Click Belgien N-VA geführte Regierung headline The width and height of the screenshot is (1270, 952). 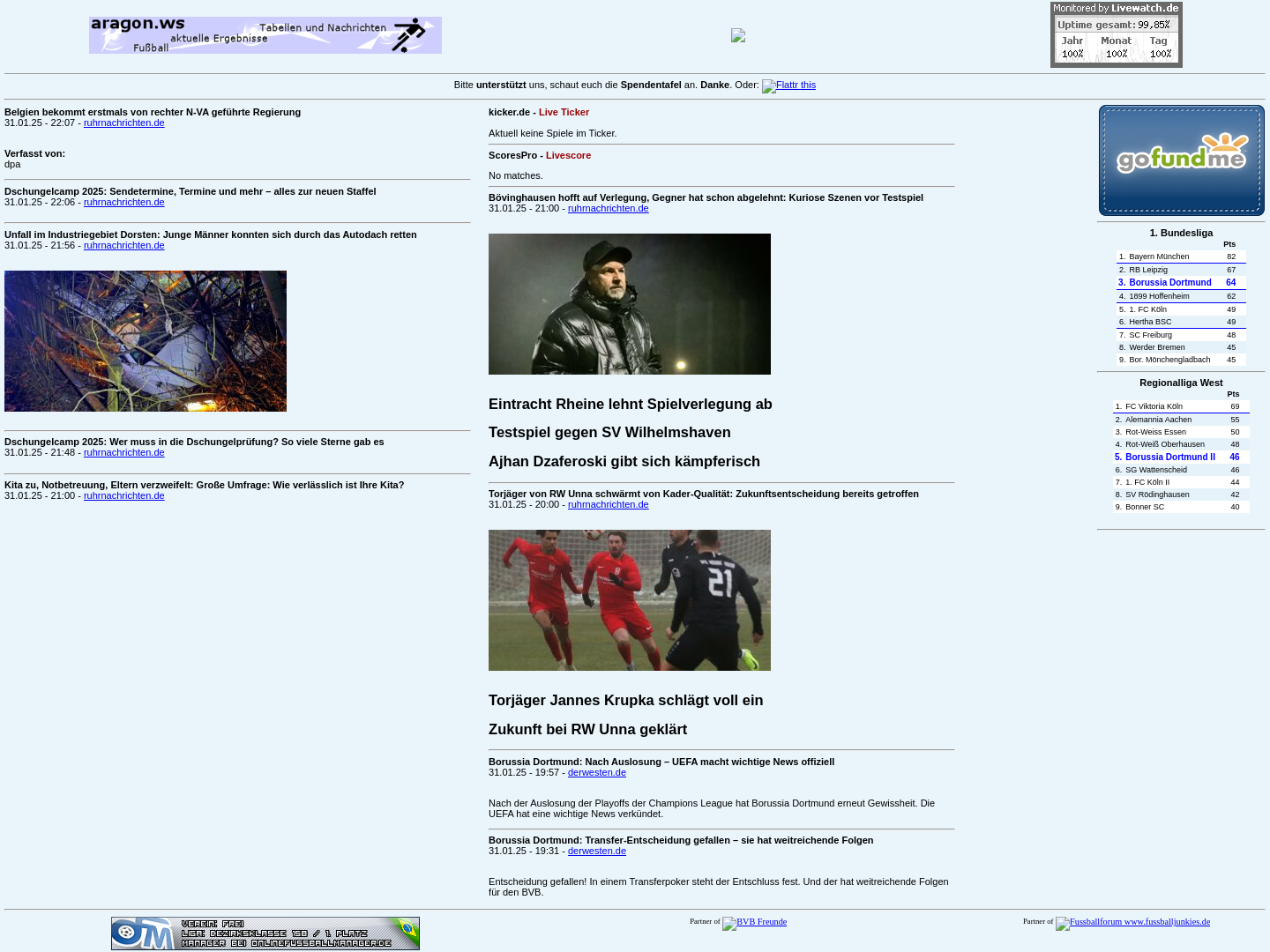[x=153, y=112]
